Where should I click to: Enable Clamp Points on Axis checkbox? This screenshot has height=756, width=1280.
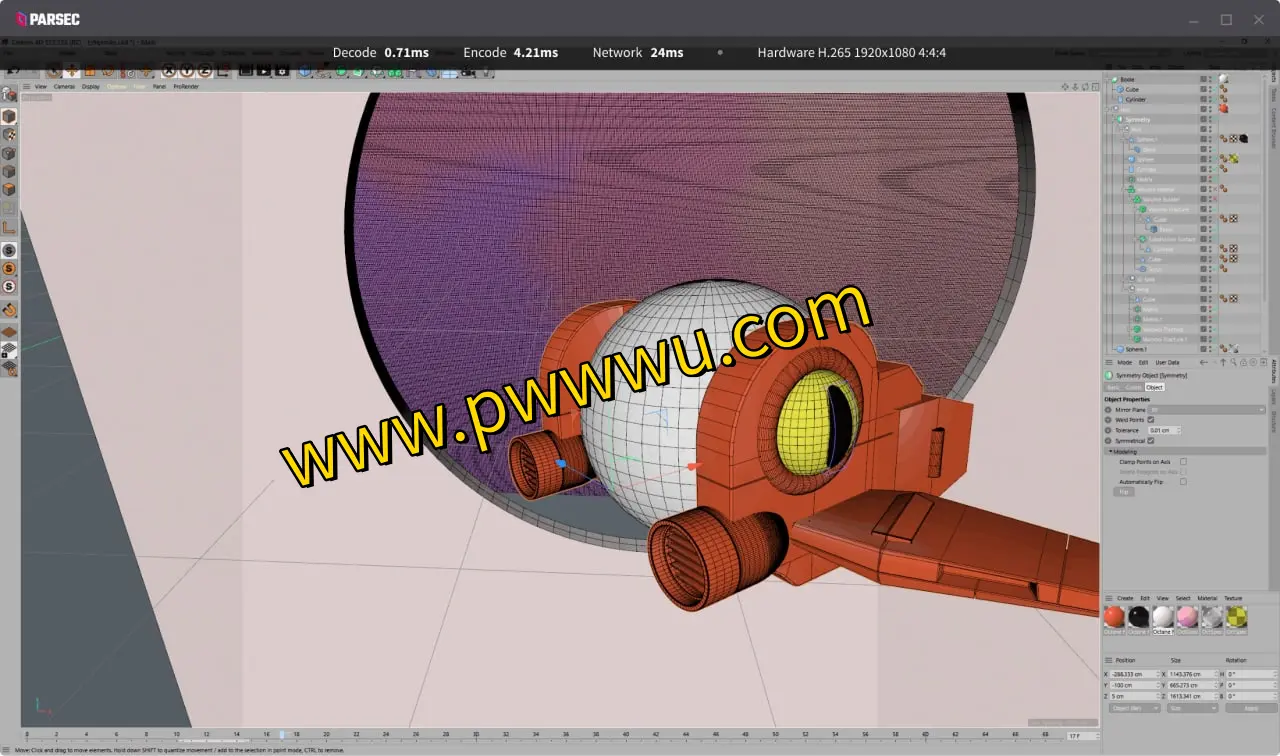point(1183,462)
